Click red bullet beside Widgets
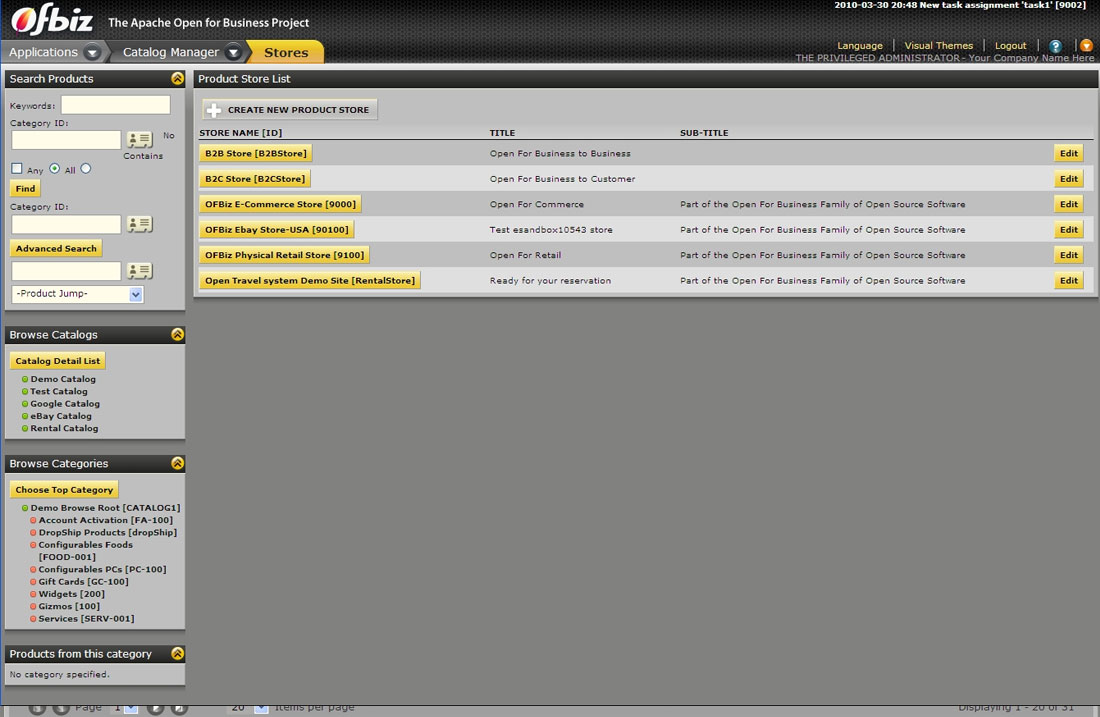 click(33, 594)
